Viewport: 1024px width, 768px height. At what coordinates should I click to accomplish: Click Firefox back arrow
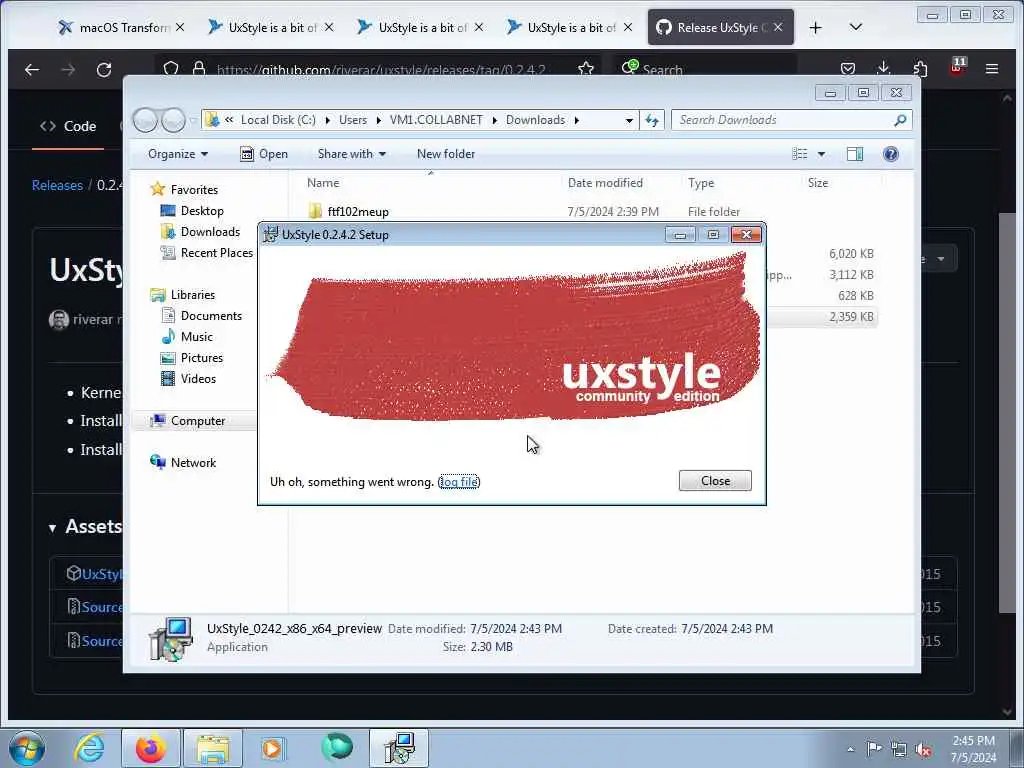pyautogui.click(x=31, y=69)
